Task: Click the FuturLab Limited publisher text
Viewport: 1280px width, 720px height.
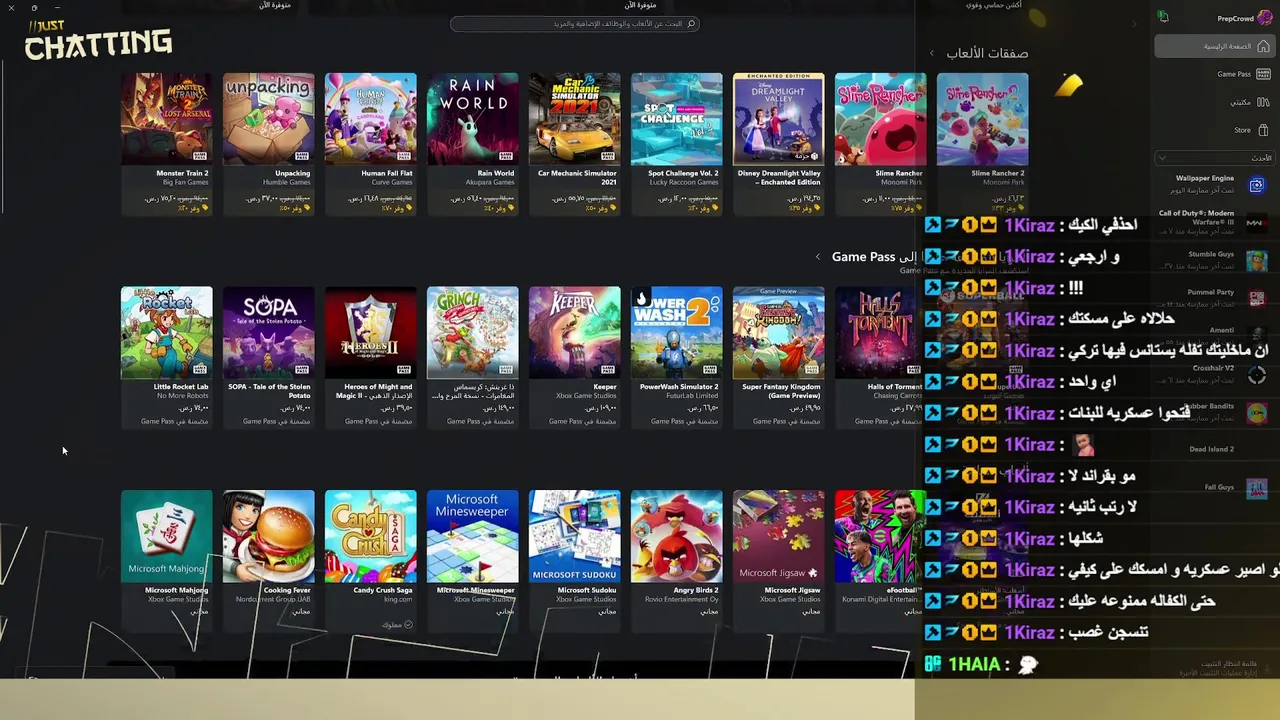Action: click(x=694, y=396)
